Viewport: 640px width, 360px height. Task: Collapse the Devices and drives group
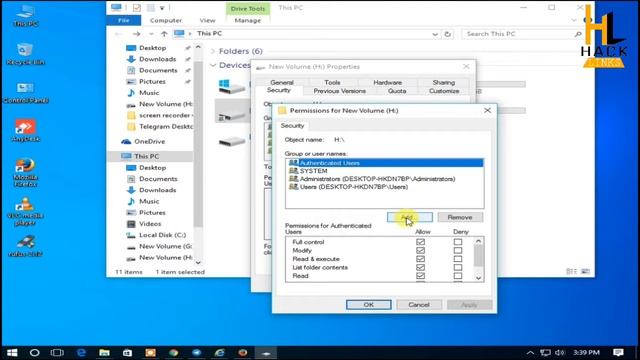pos(213,65)
